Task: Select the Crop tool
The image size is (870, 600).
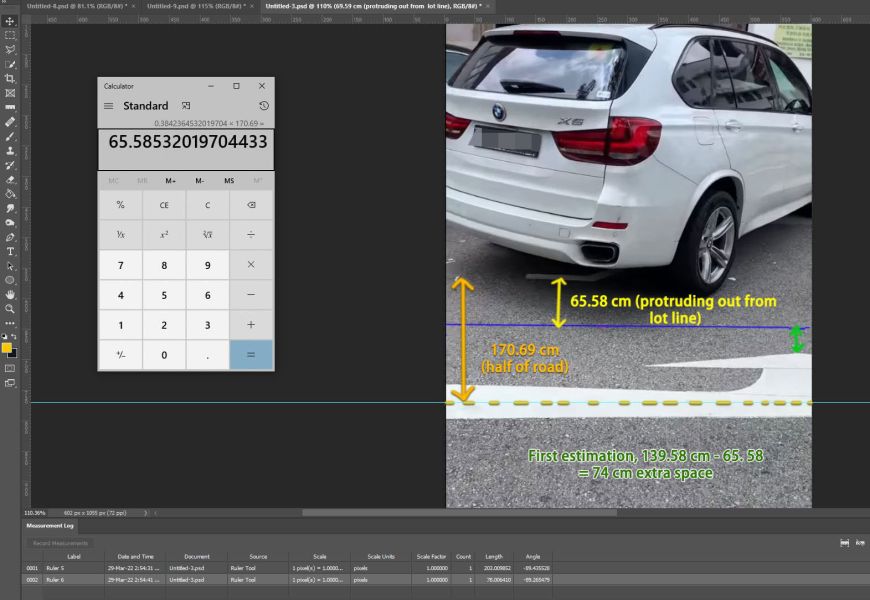Action: point(10,78)
